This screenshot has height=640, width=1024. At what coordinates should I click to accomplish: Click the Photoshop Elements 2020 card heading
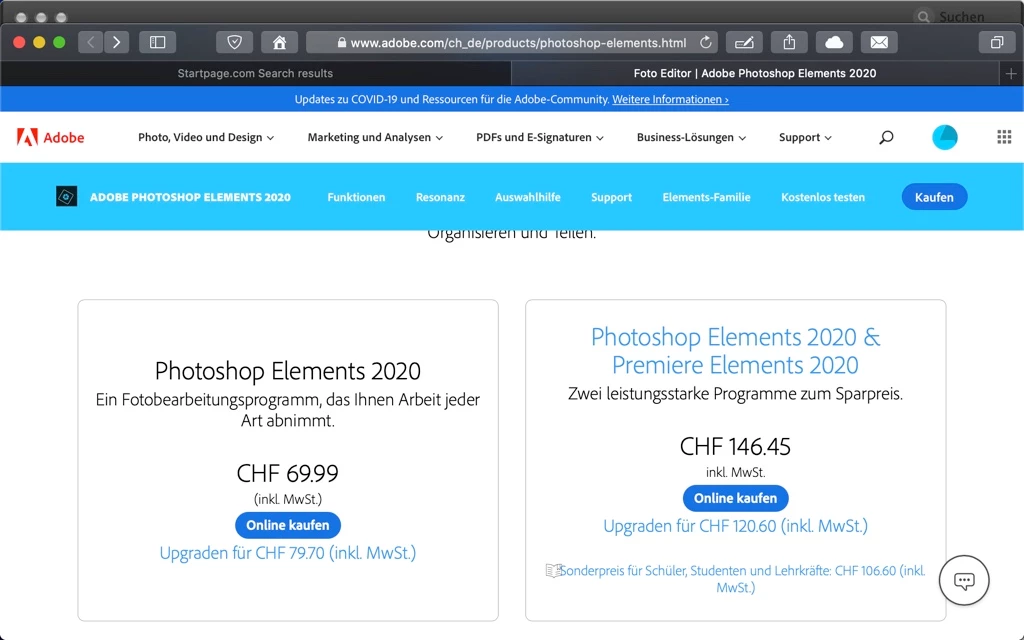tap(288, 371)
